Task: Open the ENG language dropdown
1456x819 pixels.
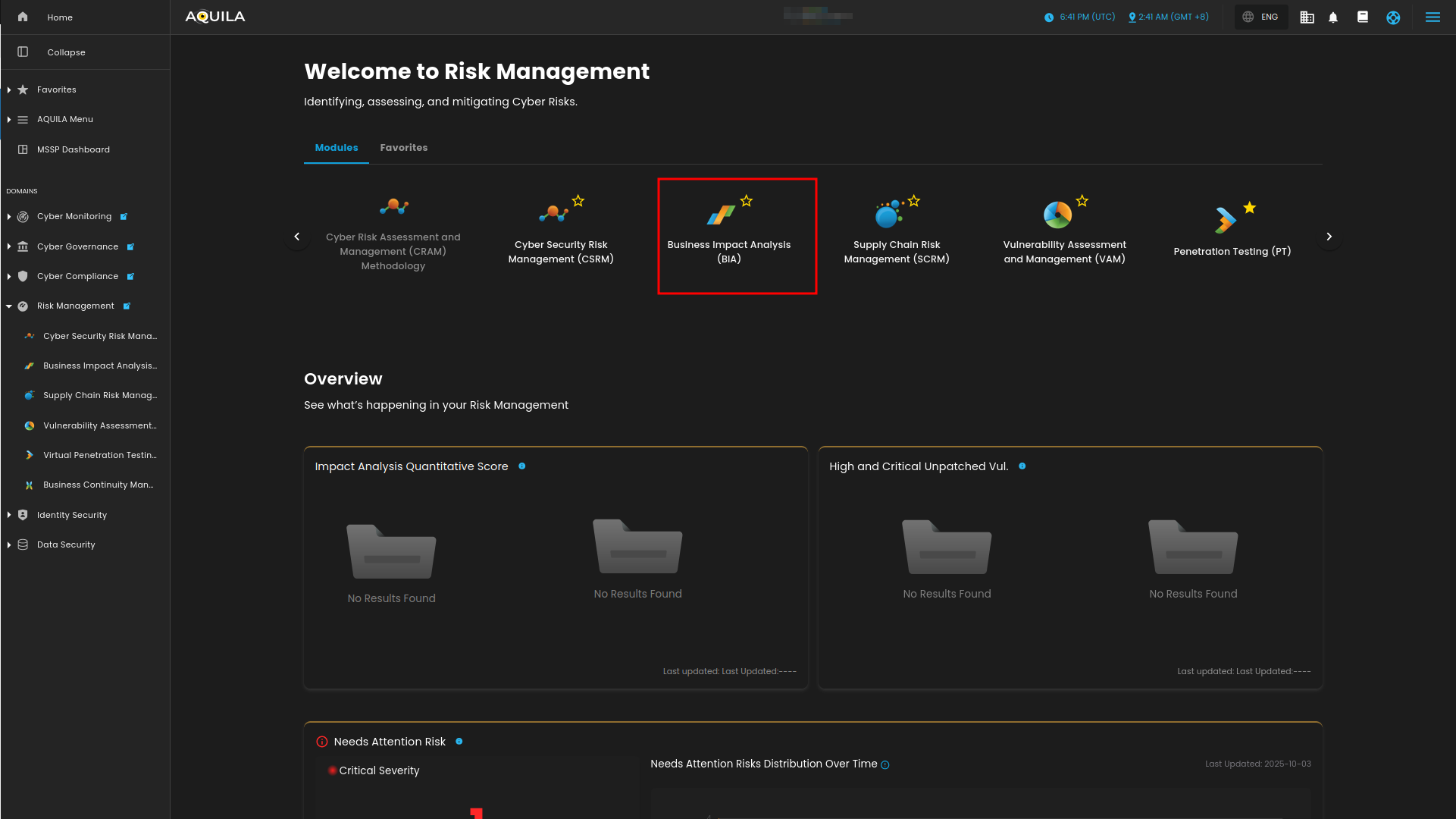Action: (1261, 17)
